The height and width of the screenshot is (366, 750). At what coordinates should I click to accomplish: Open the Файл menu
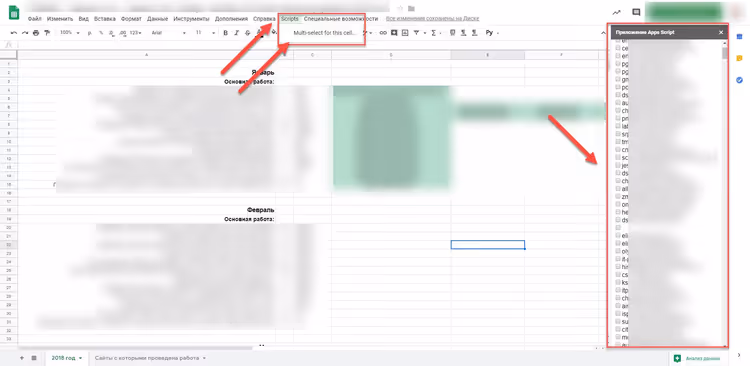(x=34, y=19)
